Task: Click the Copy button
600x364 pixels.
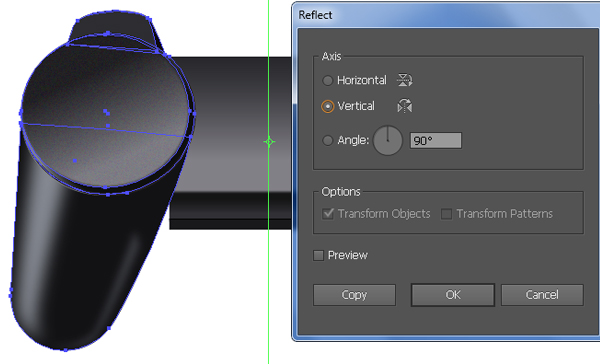Action: point(354,295)
